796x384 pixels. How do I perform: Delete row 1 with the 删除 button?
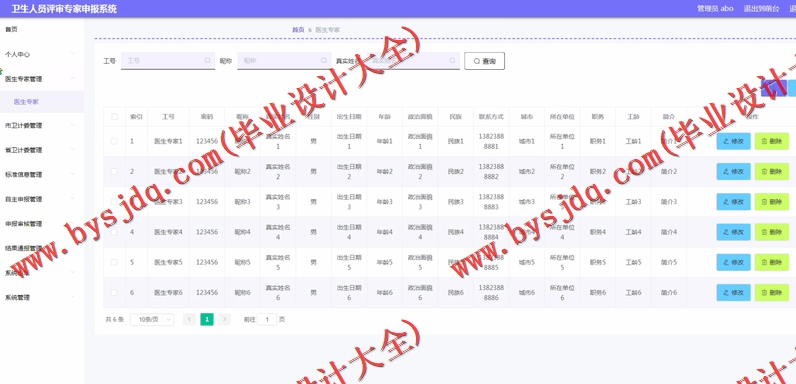click(772, 141)
